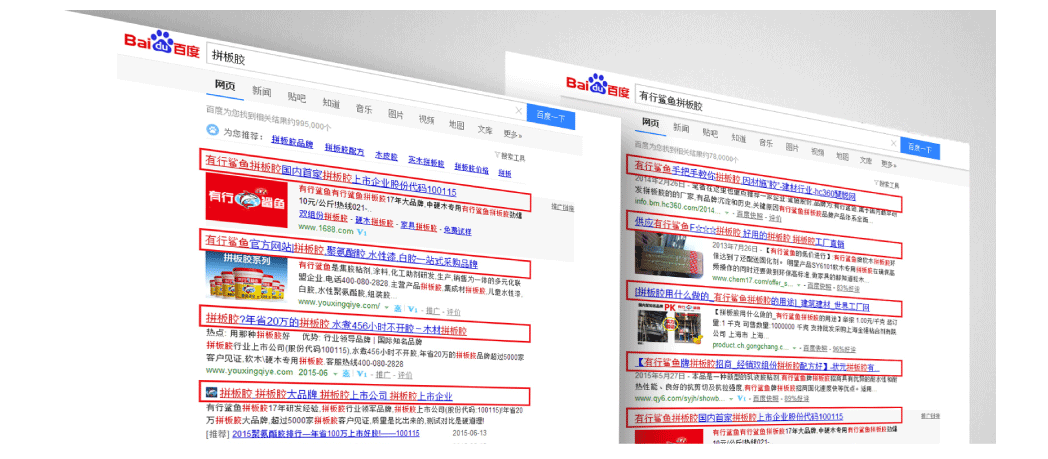
Task: Click link 2015聚氨酯胶排行—年省100万上市好胶
Action: click(325, 433)
